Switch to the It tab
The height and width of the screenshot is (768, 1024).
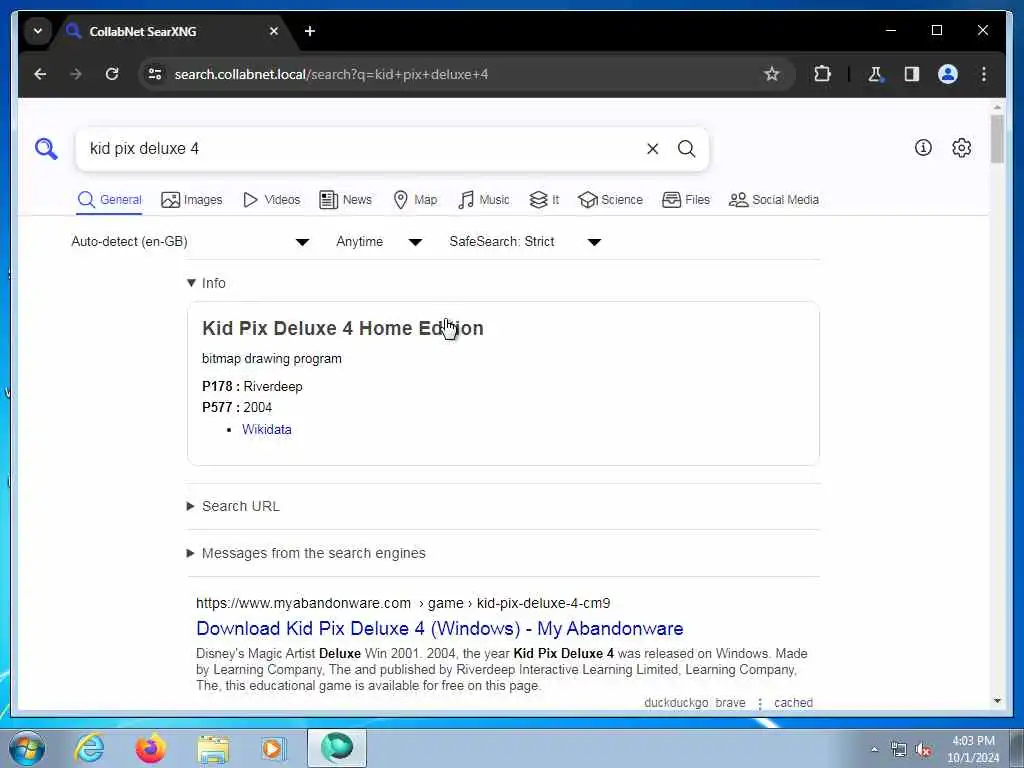[x=544, y=200]
